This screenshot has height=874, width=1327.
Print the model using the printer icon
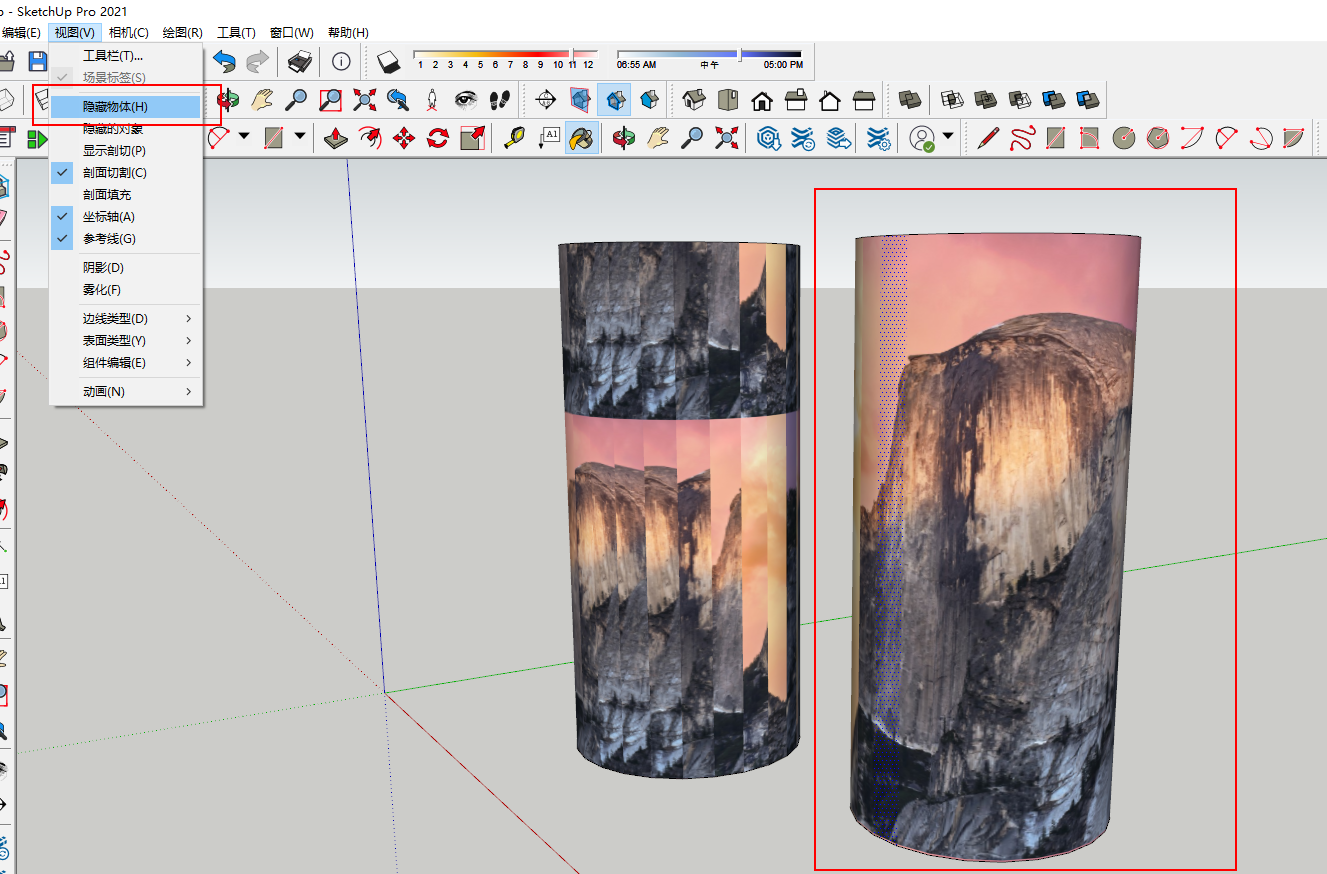[x=300, y=62]
